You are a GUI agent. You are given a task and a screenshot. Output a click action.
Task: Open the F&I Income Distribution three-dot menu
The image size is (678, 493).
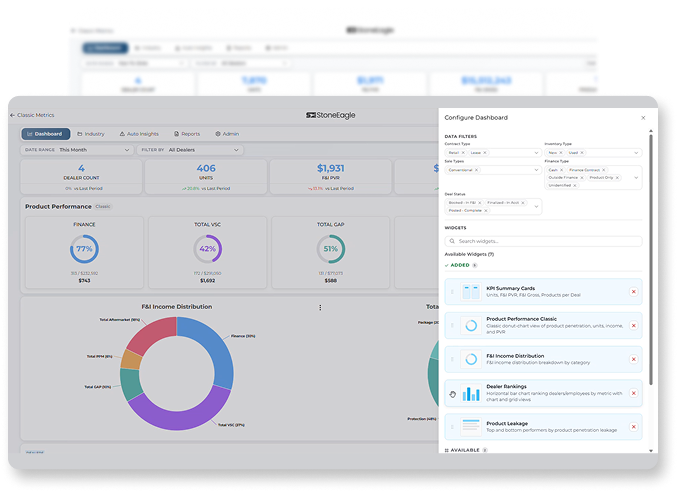click(x=320, y=307)
